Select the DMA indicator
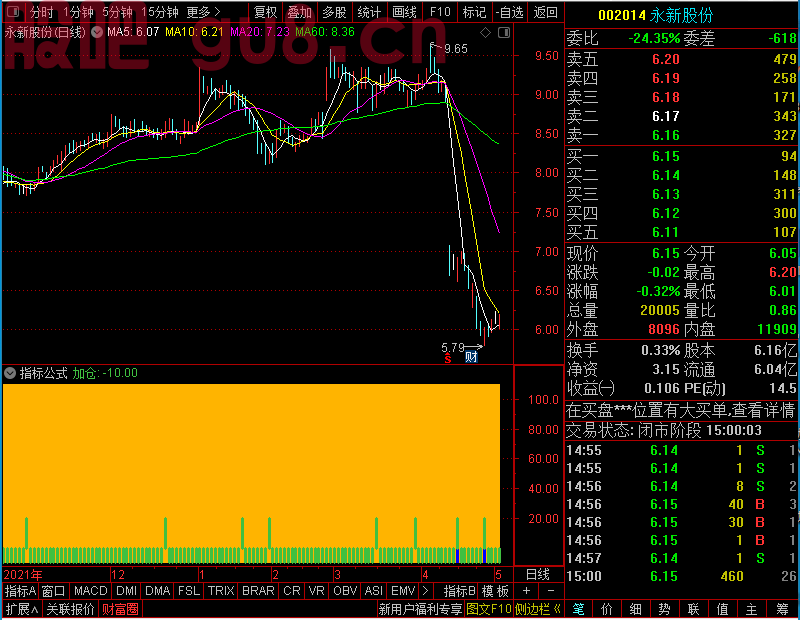The height and width of the screenshot is (620, 800). pyautogui.click(x=157, y=591)
